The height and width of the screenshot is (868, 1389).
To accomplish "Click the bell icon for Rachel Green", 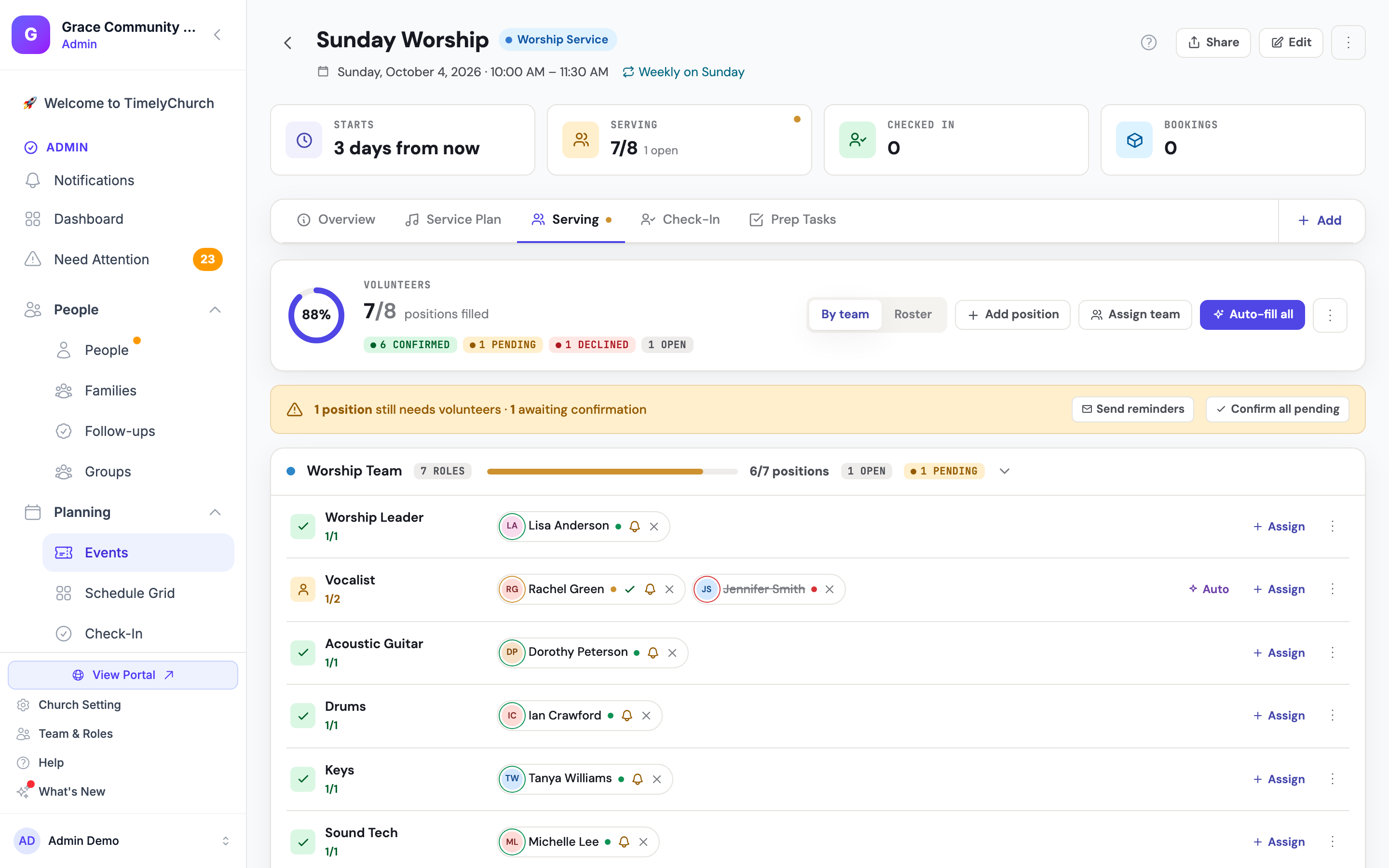I will tap(650, 589).
